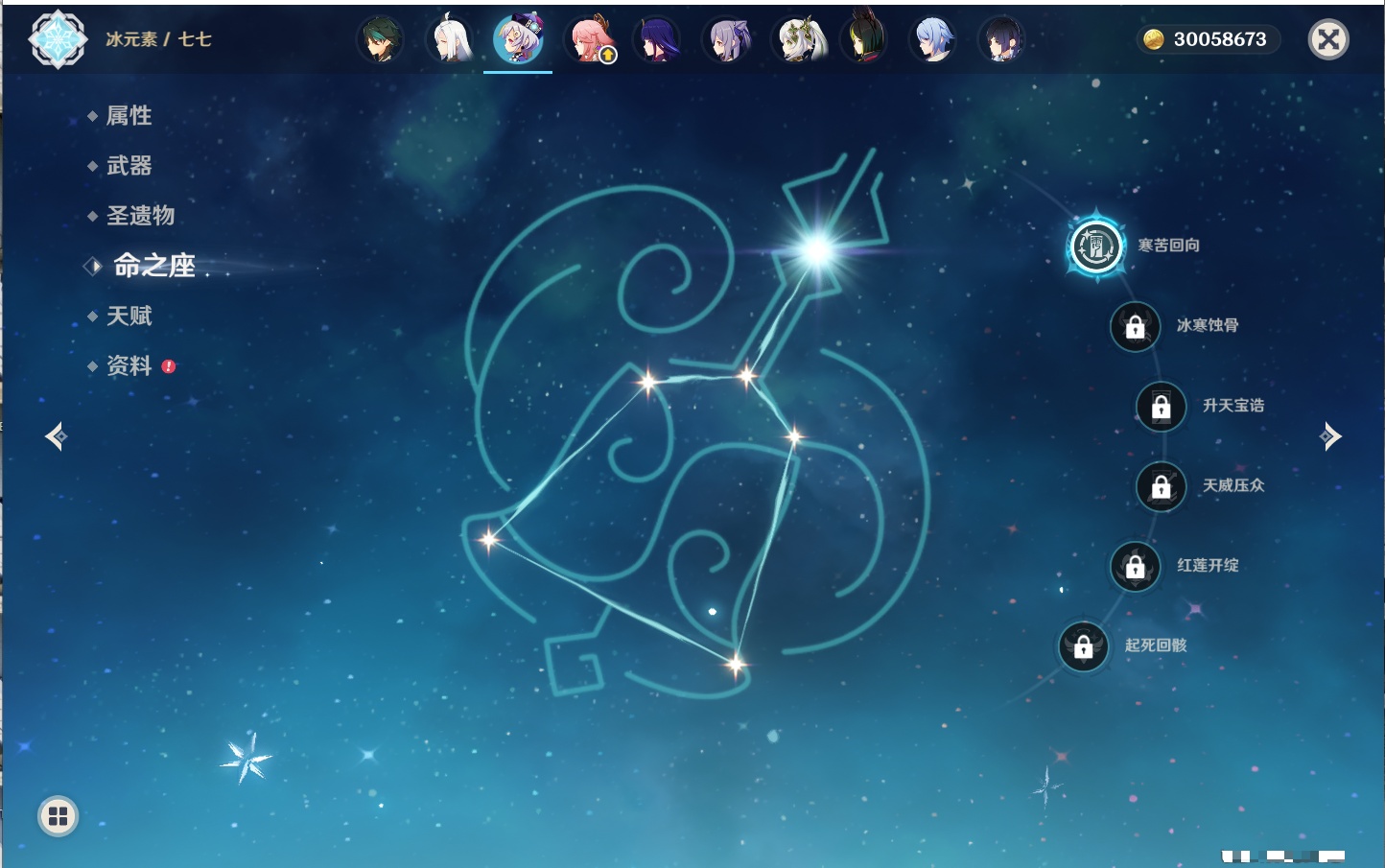Viewport: 1385px width, 868px height.
Task: Switch to next character with right arrow
Action: 1330,436
